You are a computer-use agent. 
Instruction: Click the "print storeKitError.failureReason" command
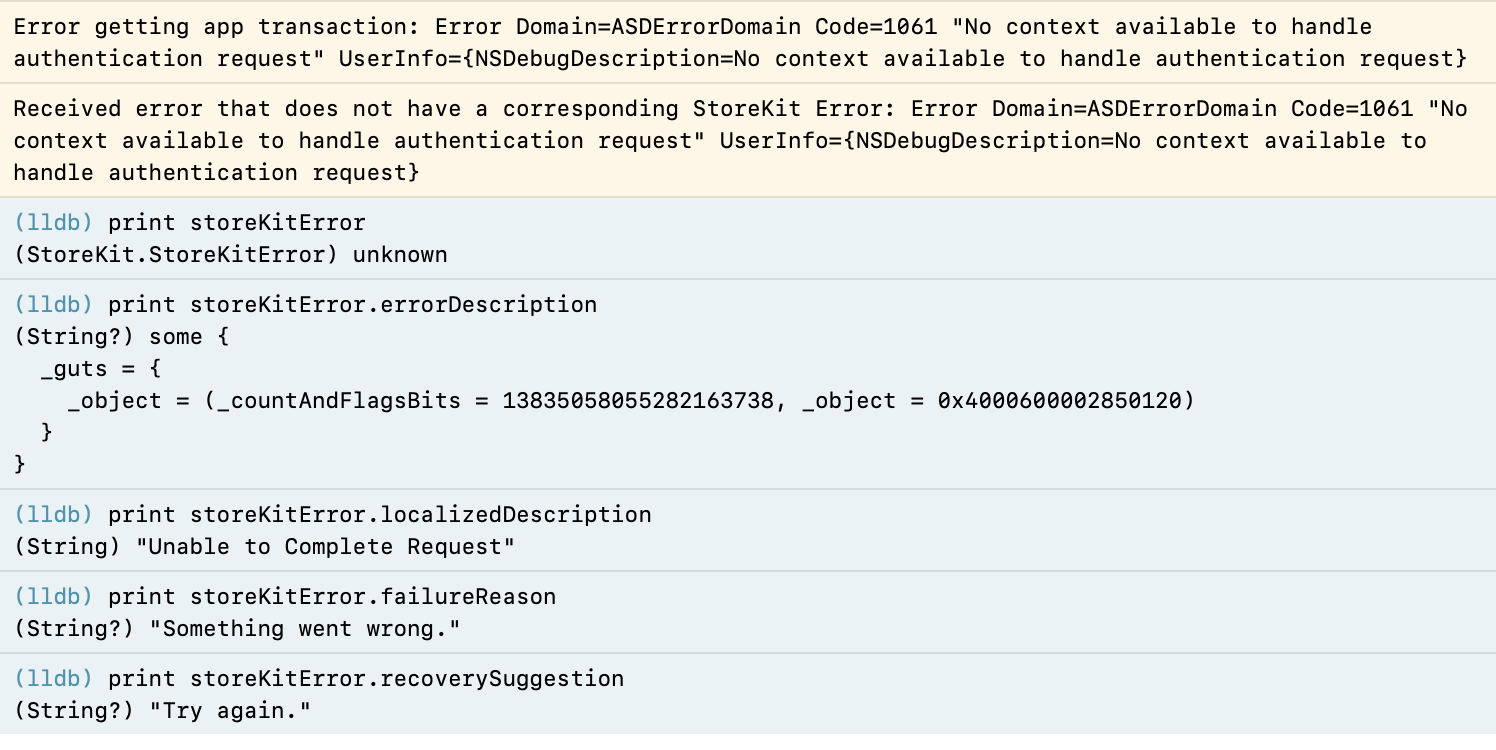332,596
